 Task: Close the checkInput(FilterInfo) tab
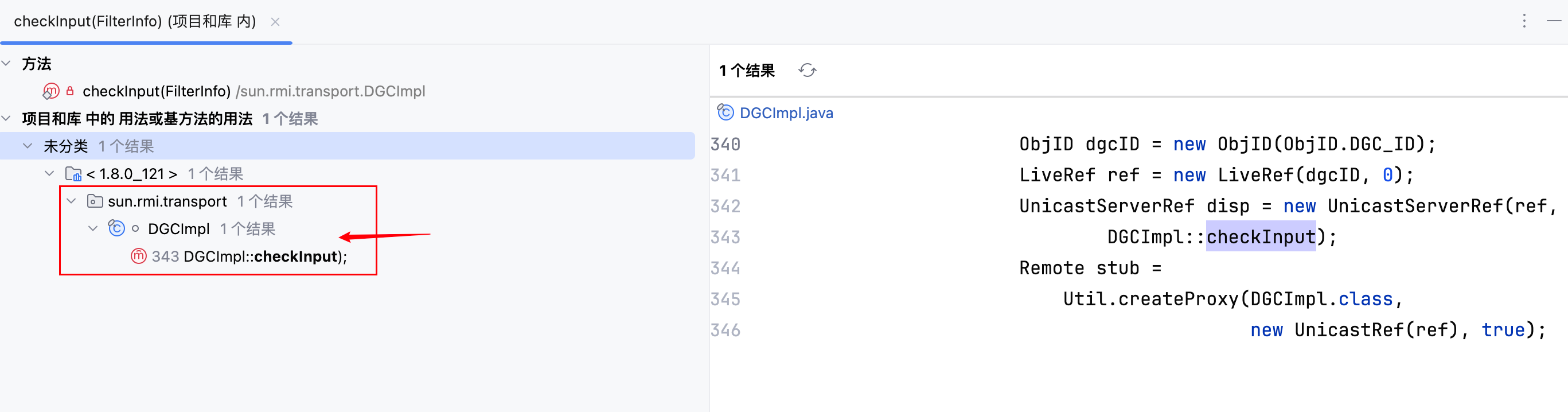click(275, 22)
